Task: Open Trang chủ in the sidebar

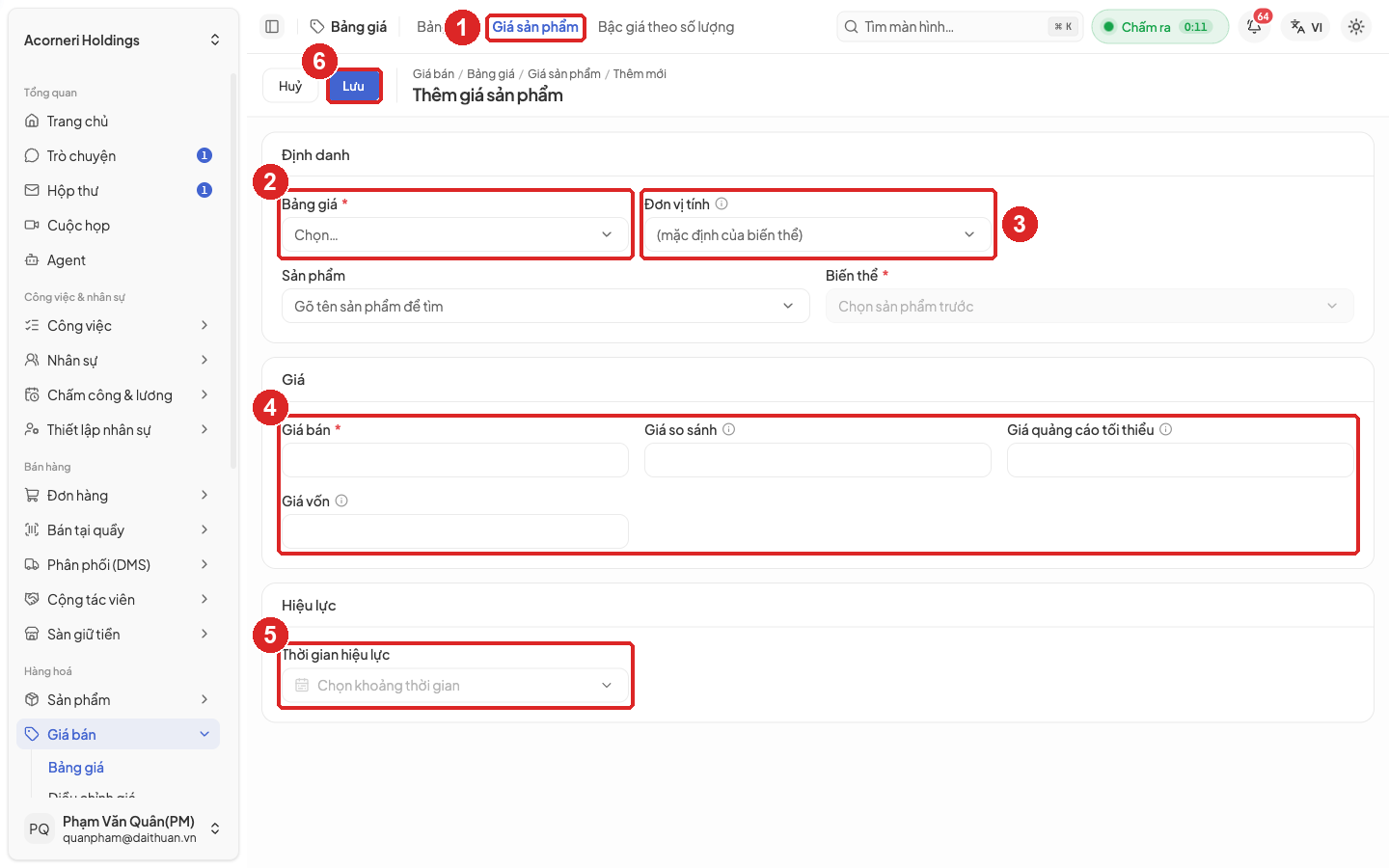Action: (x=118, y=122)
